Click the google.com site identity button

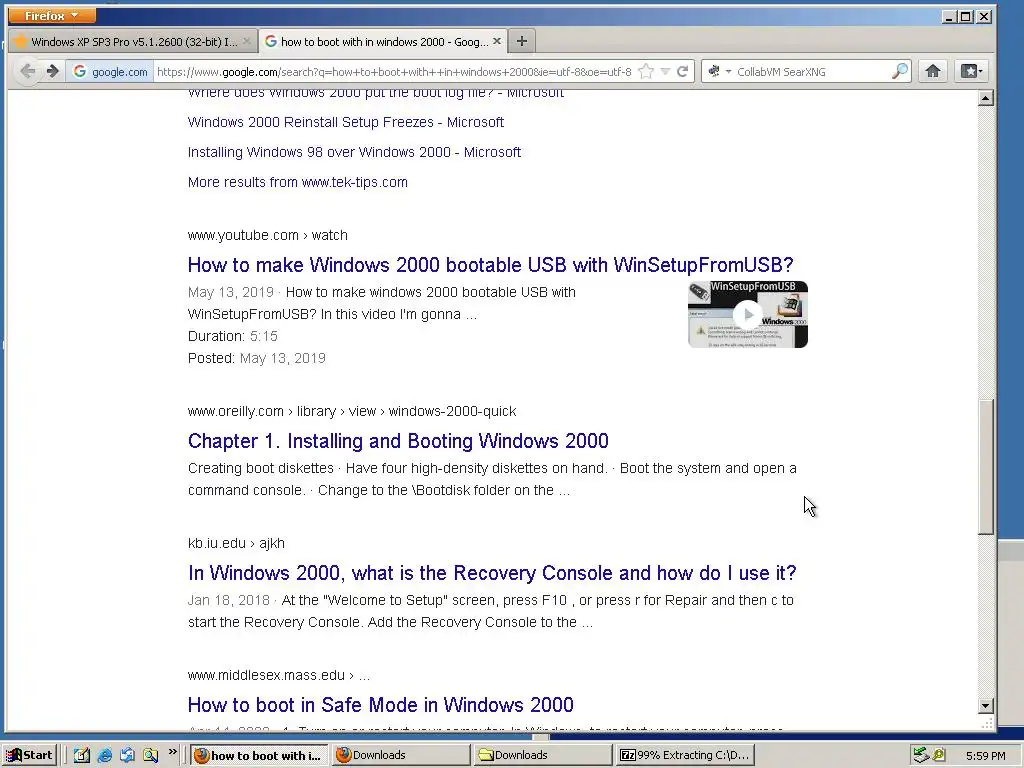pyautogui.click(x=110, y=72)
